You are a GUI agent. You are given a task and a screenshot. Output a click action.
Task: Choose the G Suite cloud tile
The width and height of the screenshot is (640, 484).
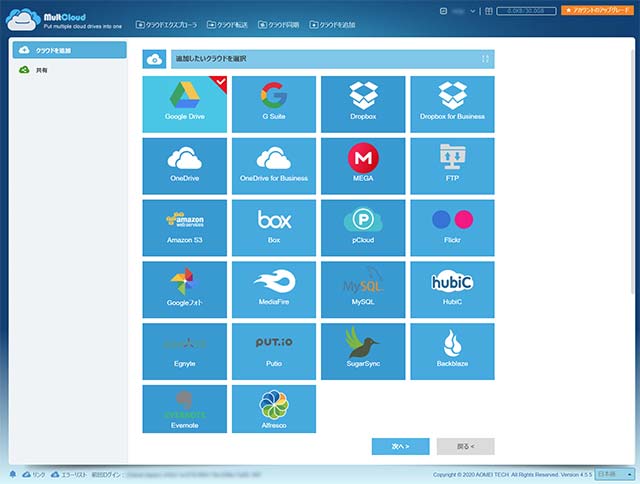tap(274, 104)
